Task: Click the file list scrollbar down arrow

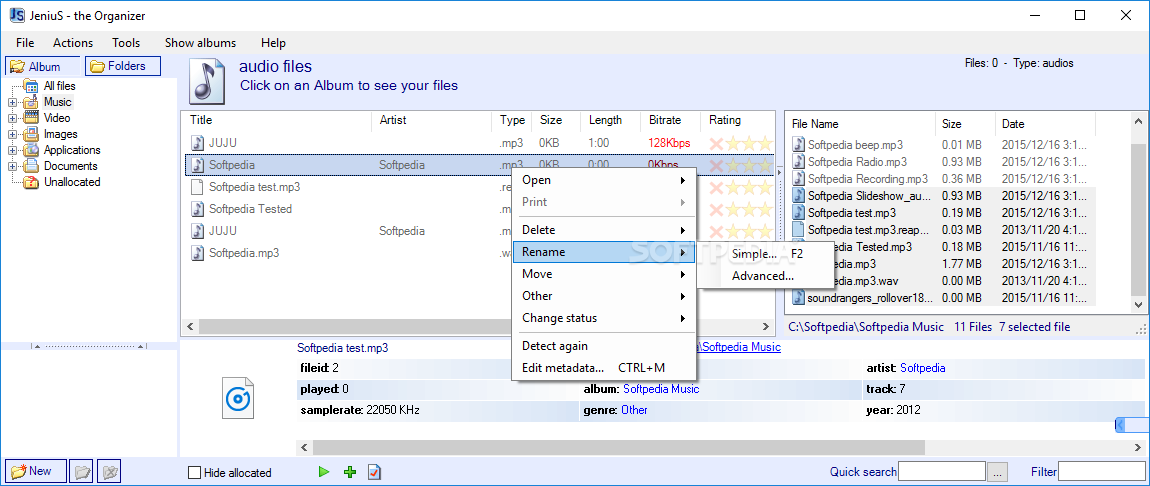Action: (x=1139, y=305)
